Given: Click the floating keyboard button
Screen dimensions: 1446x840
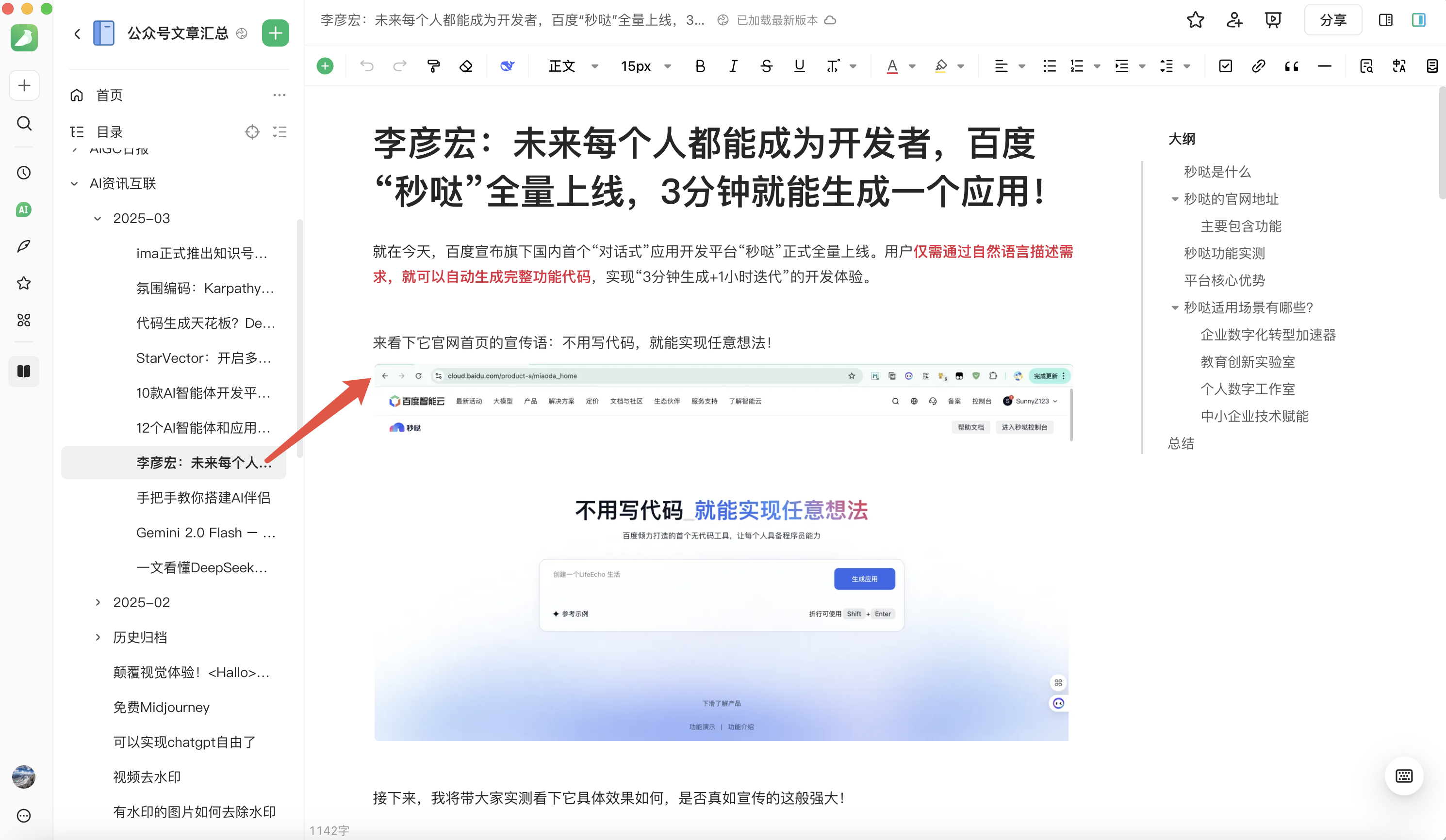Looking at the screenshot, I should pos(1403,776).
